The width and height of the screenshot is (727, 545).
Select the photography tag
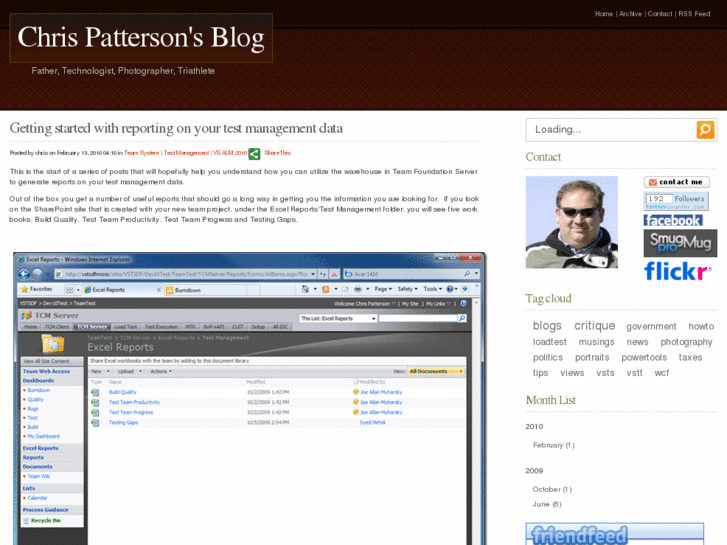686,342
